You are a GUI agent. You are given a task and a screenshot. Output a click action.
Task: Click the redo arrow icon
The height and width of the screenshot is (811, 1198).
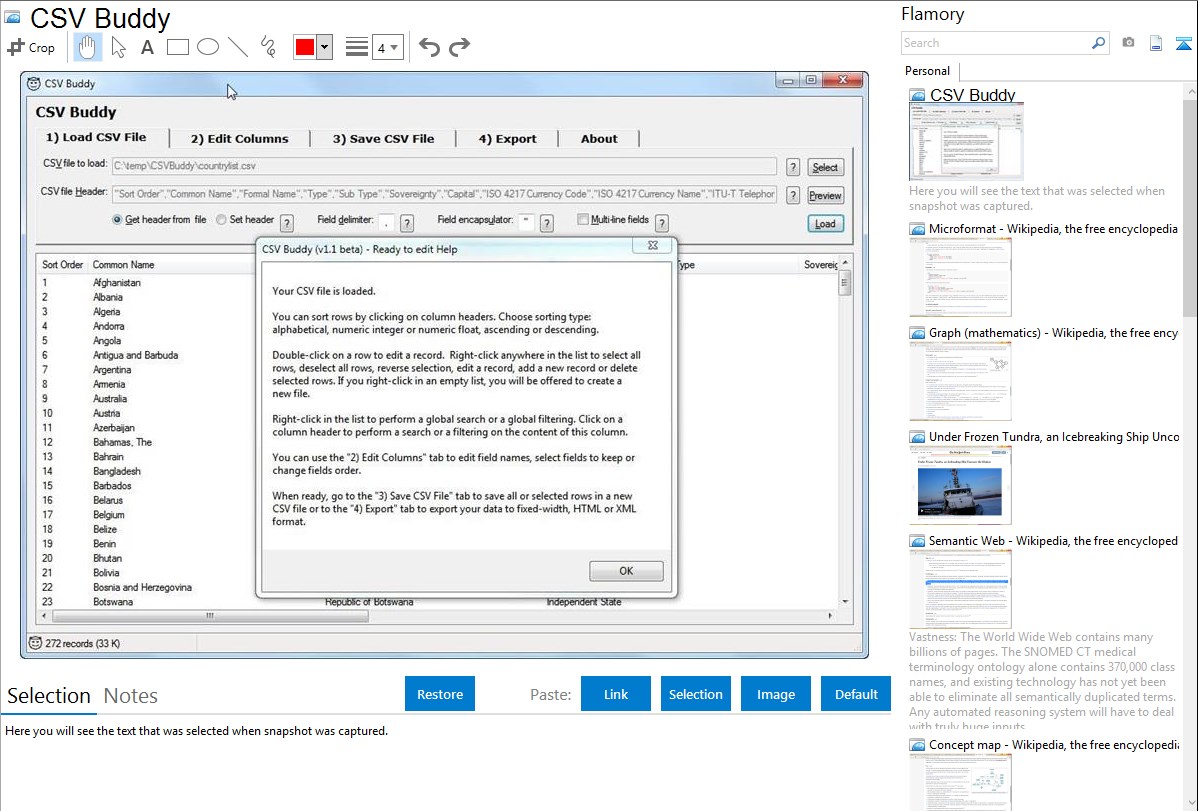point(459,47)
